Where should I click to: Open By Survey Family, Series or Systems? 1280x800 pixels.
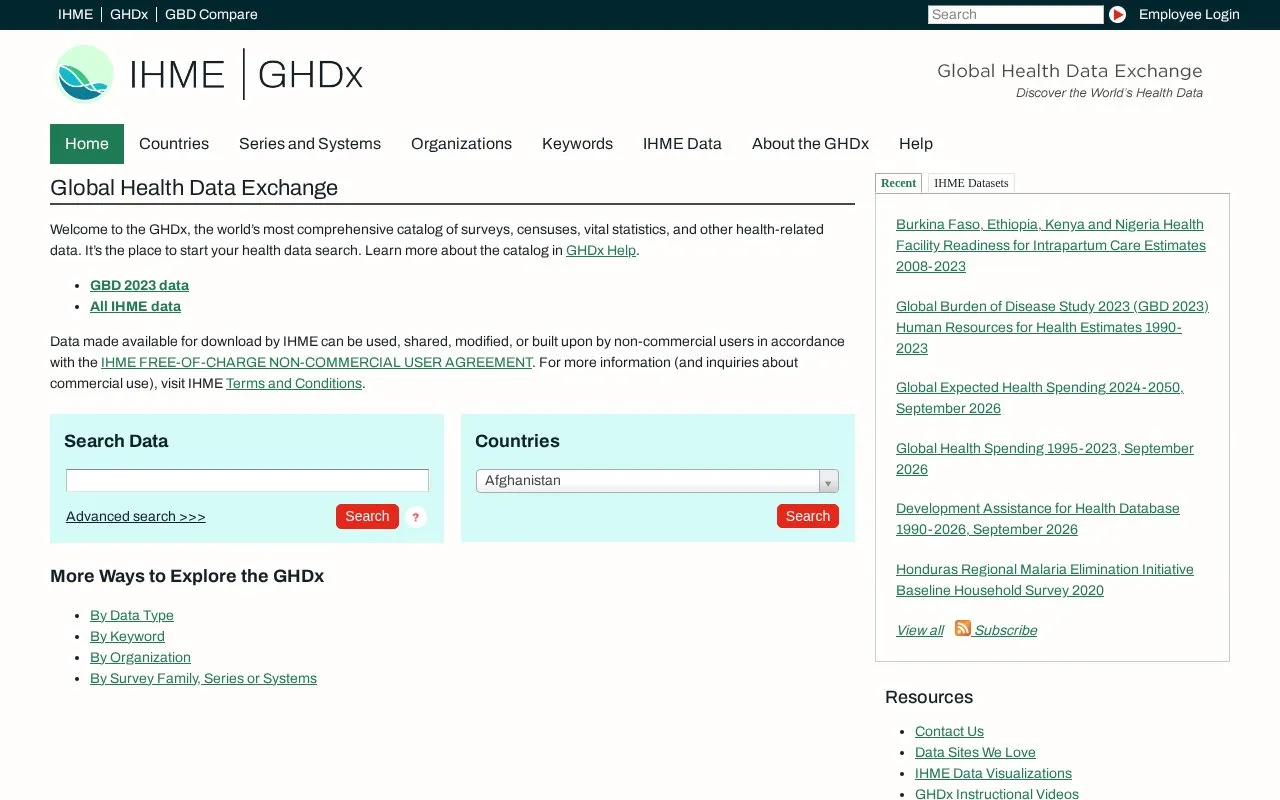(203, 678)
